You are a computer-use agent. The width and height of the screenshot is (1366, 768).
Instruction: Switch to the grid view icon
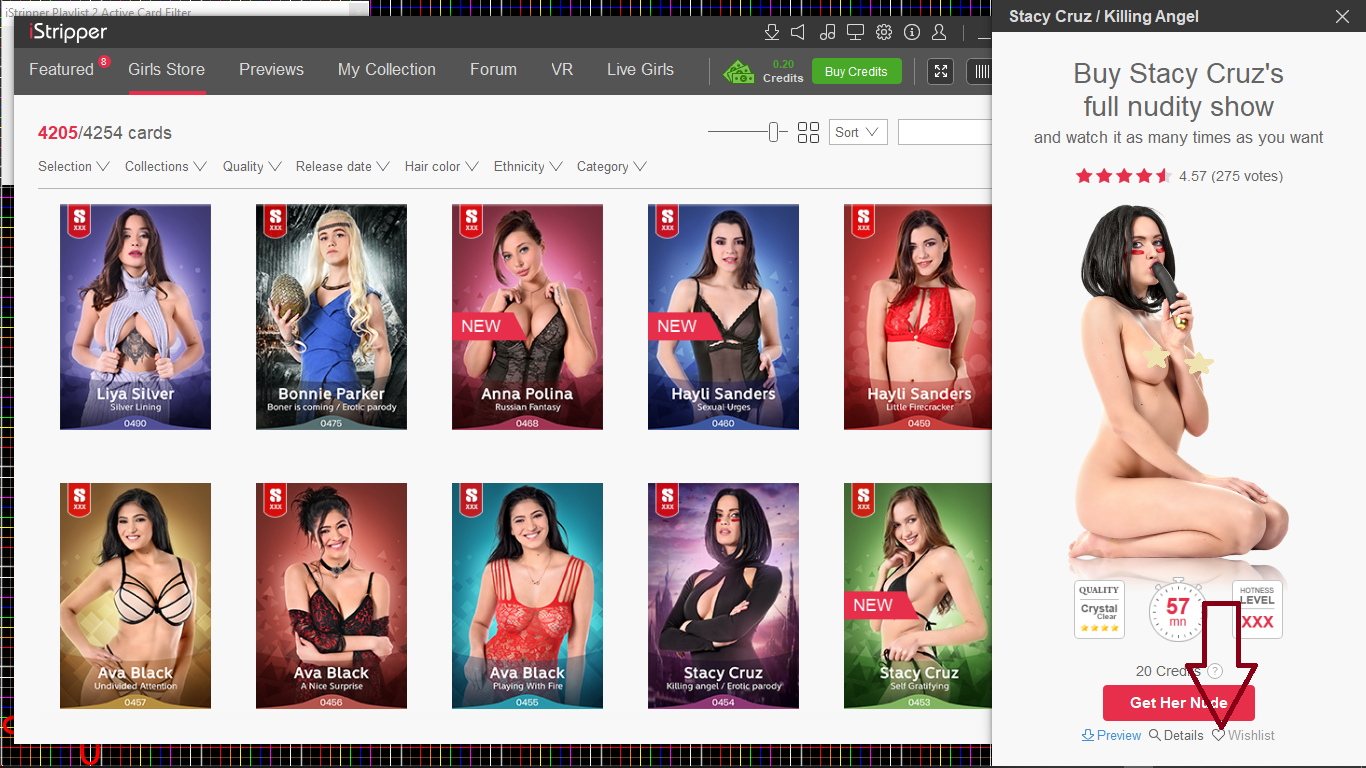(x=808, y=132)
